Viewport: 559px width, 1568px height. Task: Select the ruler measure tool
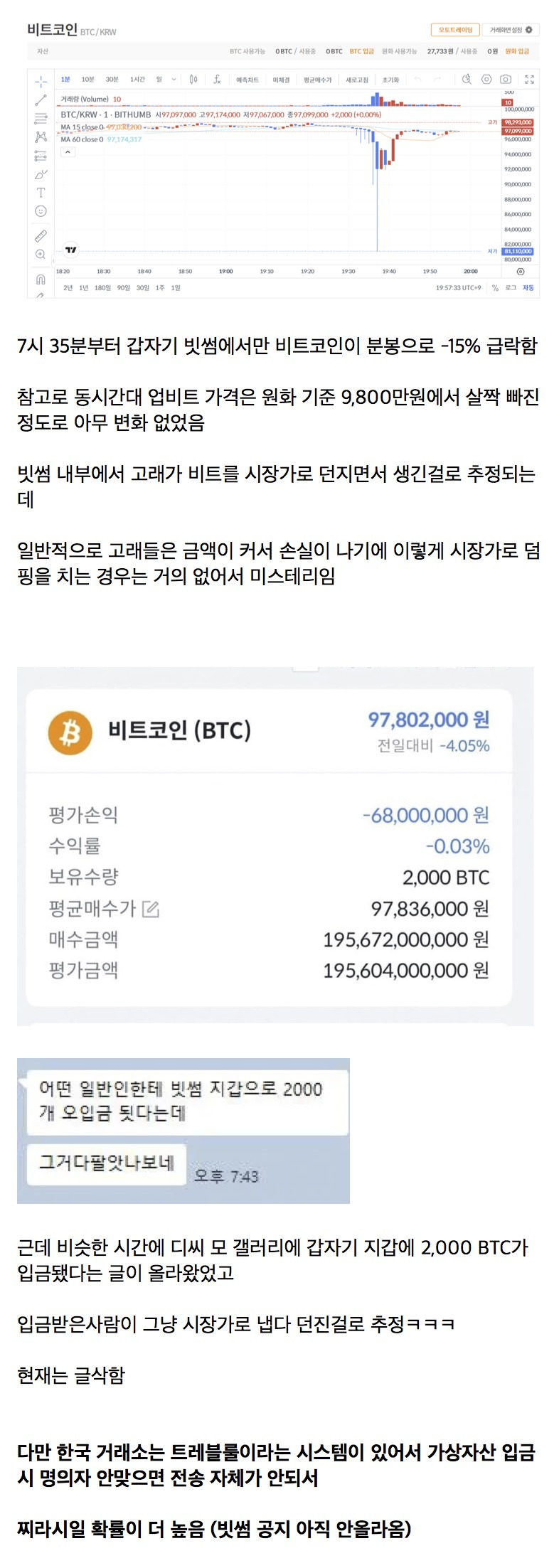[x=41, y=235]
